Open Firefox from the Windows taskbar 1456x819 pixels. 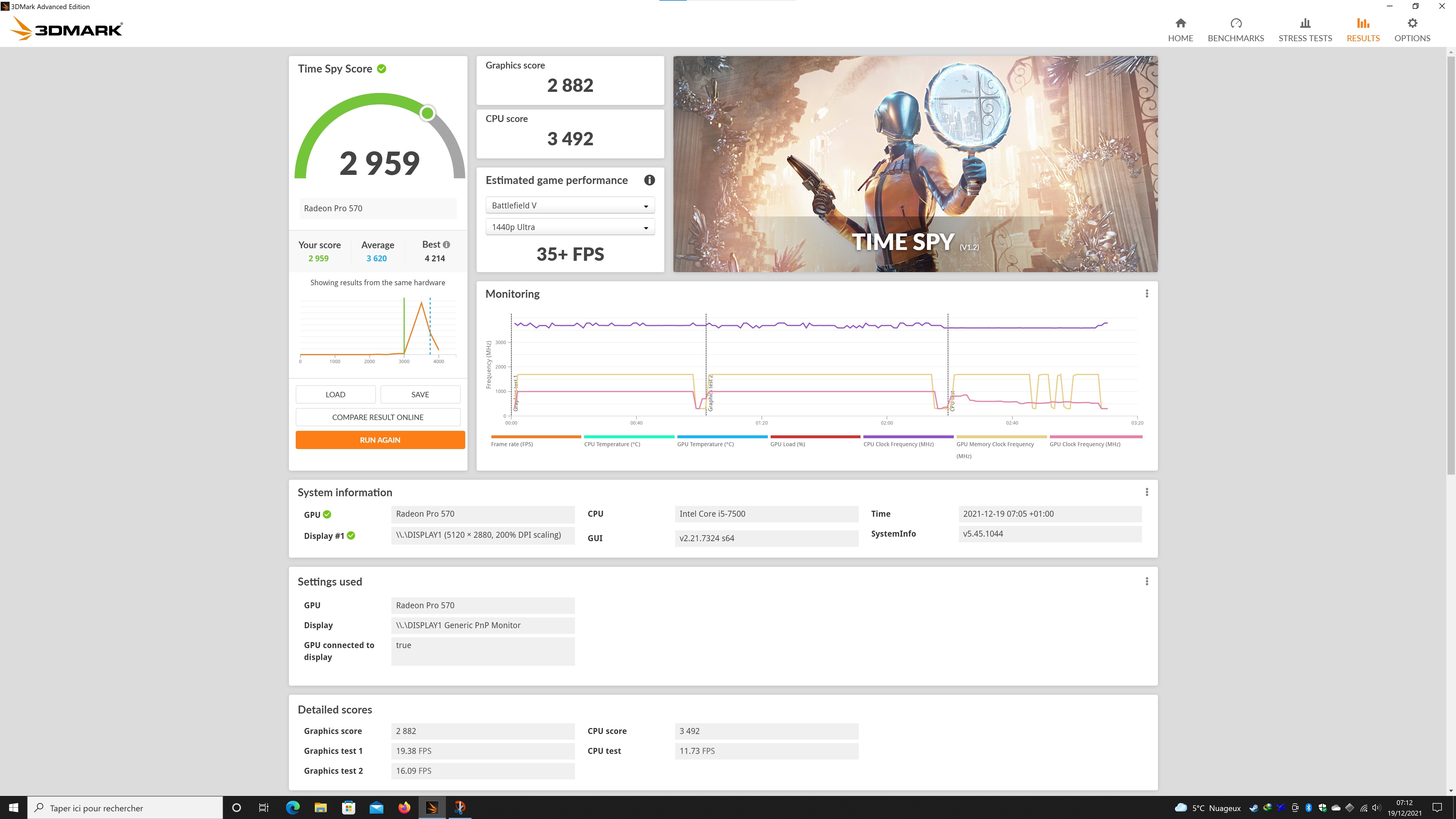[404, 808]
